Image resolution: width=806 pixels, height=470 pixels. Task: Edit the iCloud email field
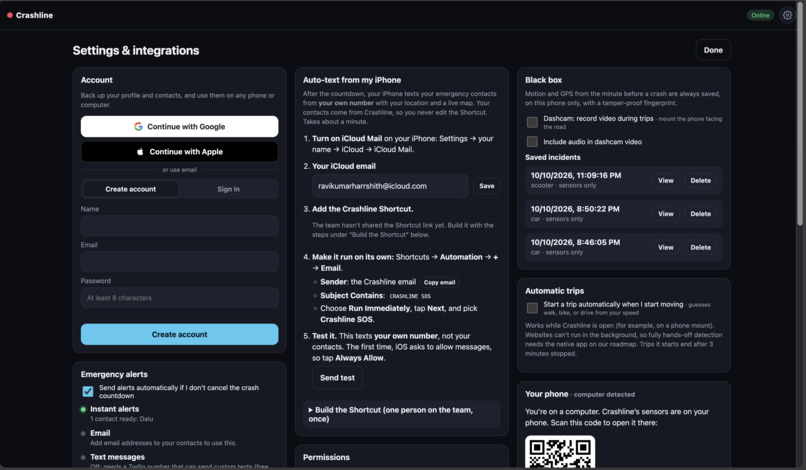[x=390, y=186]
